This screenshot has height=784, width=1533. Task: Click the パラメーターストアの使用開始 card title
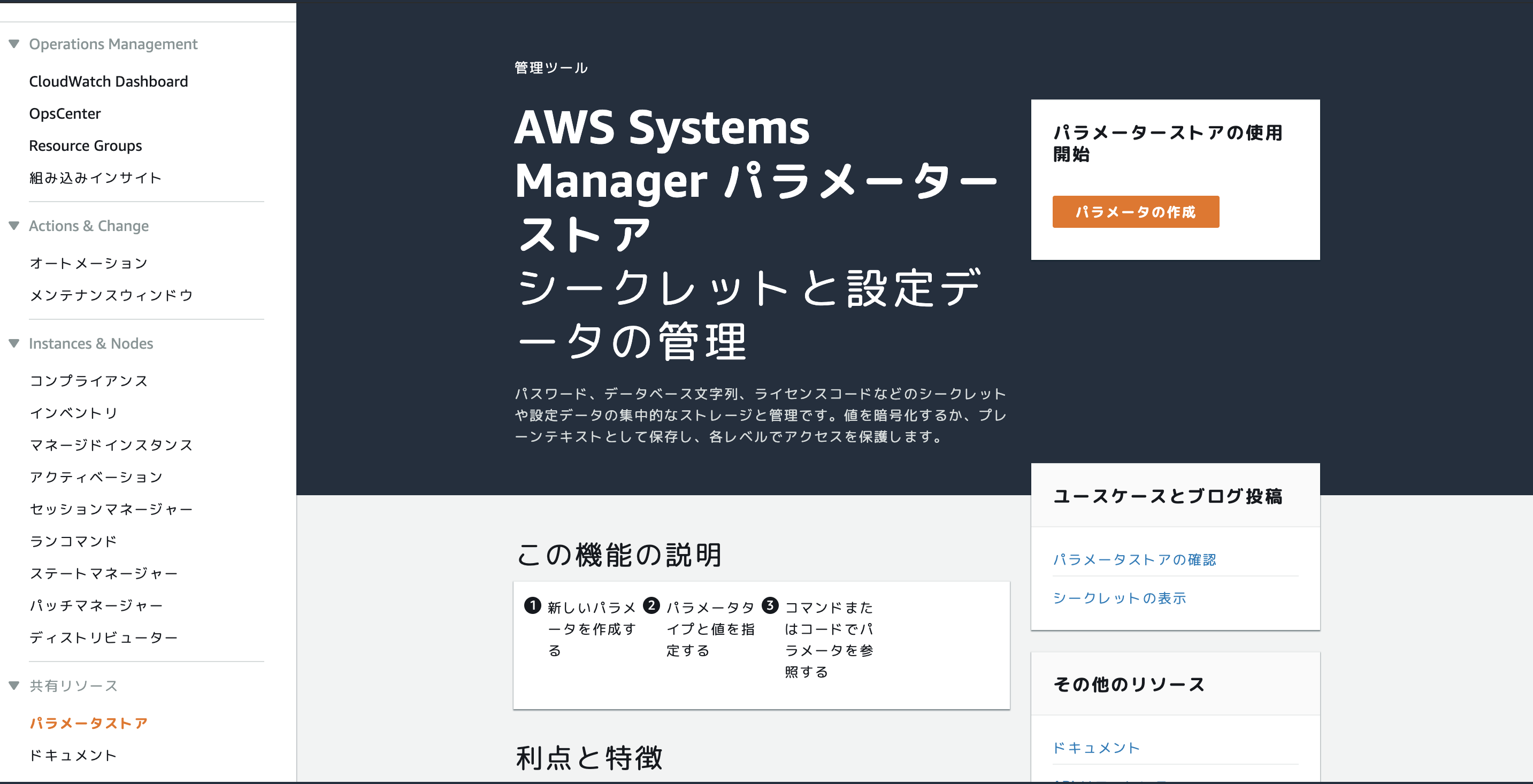coord(1168,143)
